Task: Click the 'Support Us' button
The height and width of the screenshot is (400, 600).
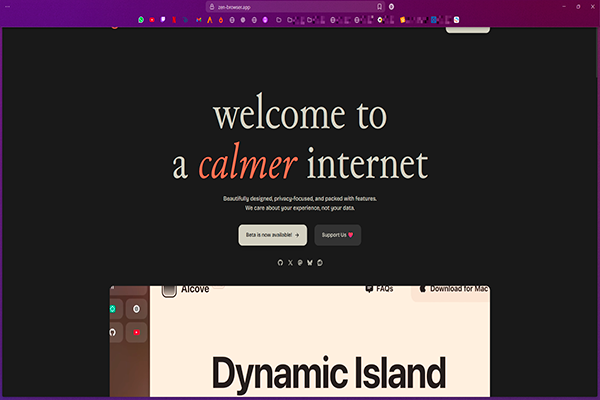Action: pyautogui.click(x=338, y=235)
